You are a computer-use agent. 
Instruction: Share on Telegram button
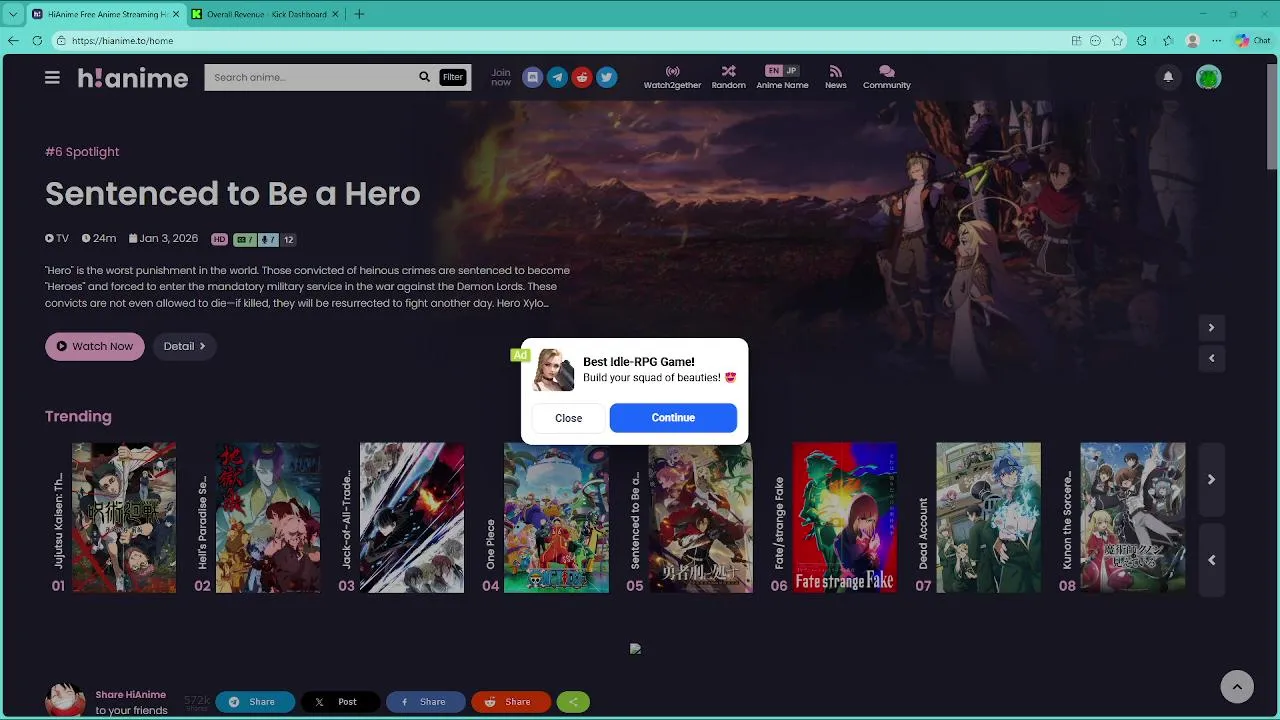(254, 702)
